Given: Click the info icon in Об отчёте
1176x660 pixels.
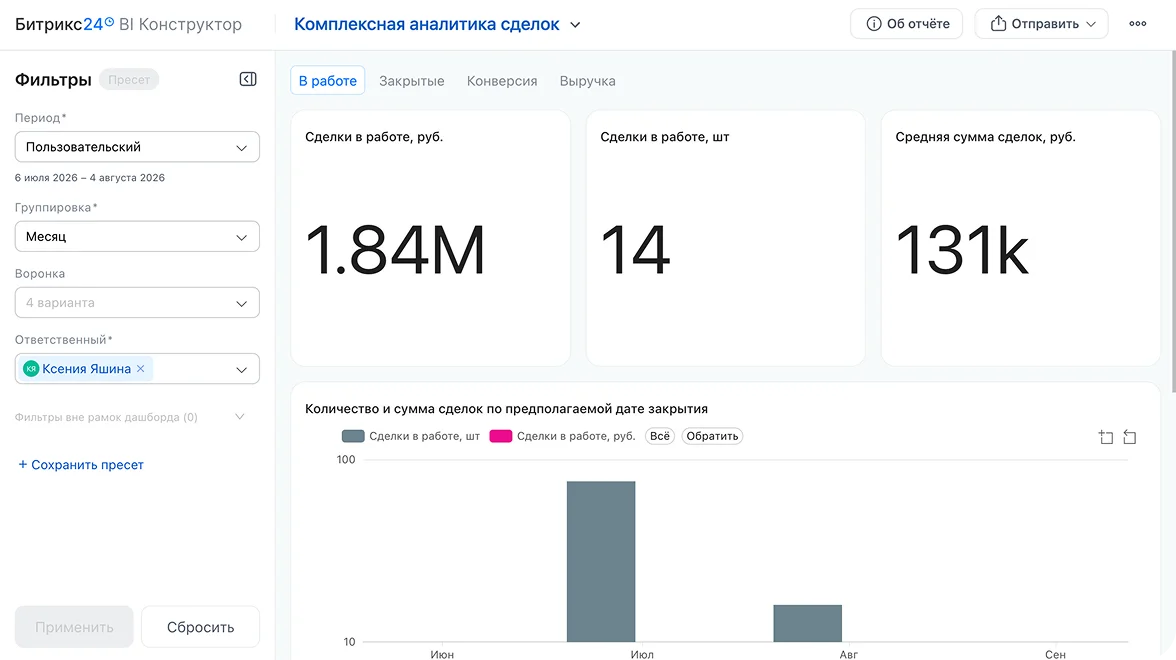Looking at the screenshot, I should click(874, 24).
